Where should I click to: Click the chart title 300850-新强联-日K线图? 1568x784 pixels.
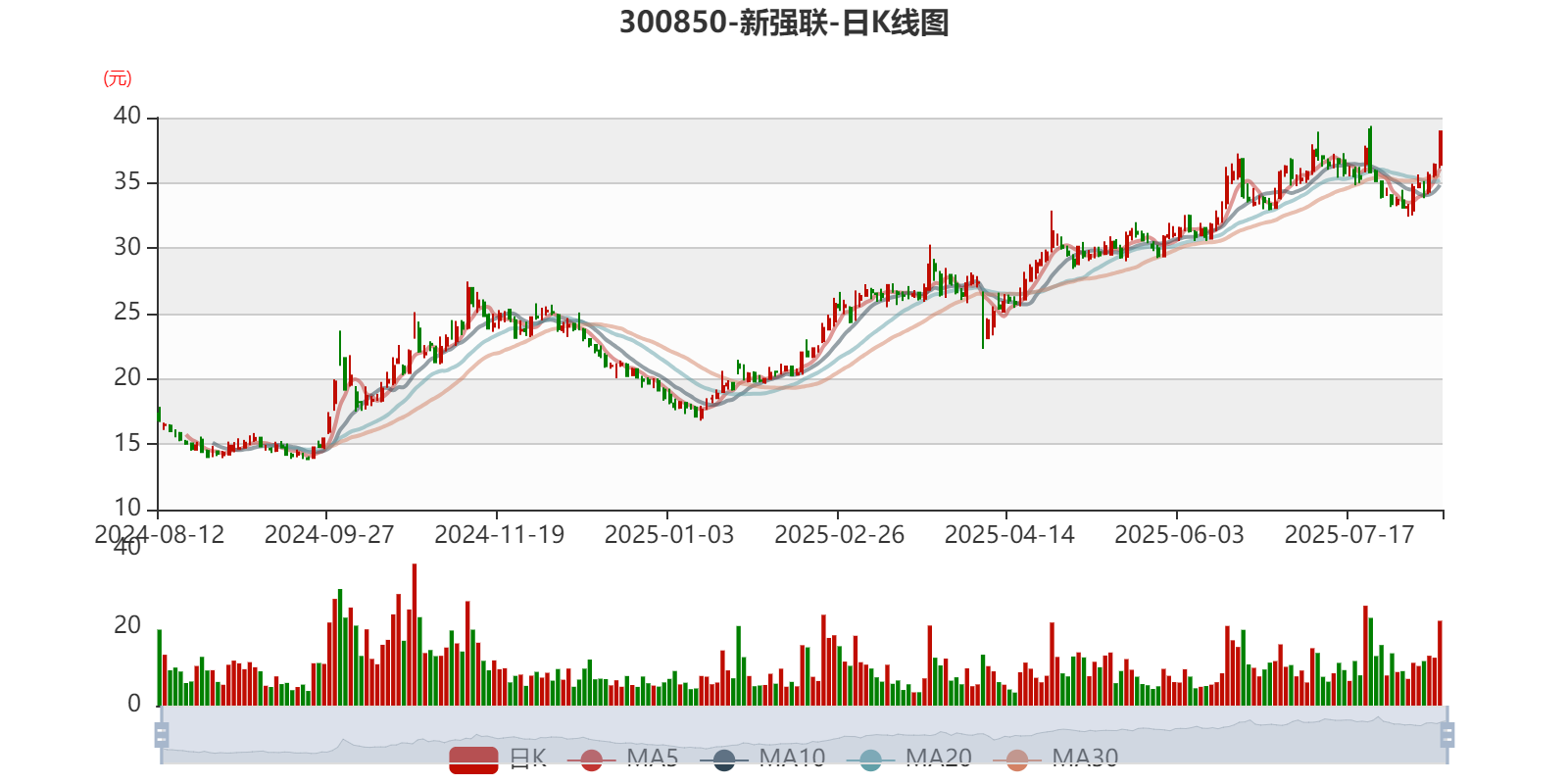pos(784,23)
